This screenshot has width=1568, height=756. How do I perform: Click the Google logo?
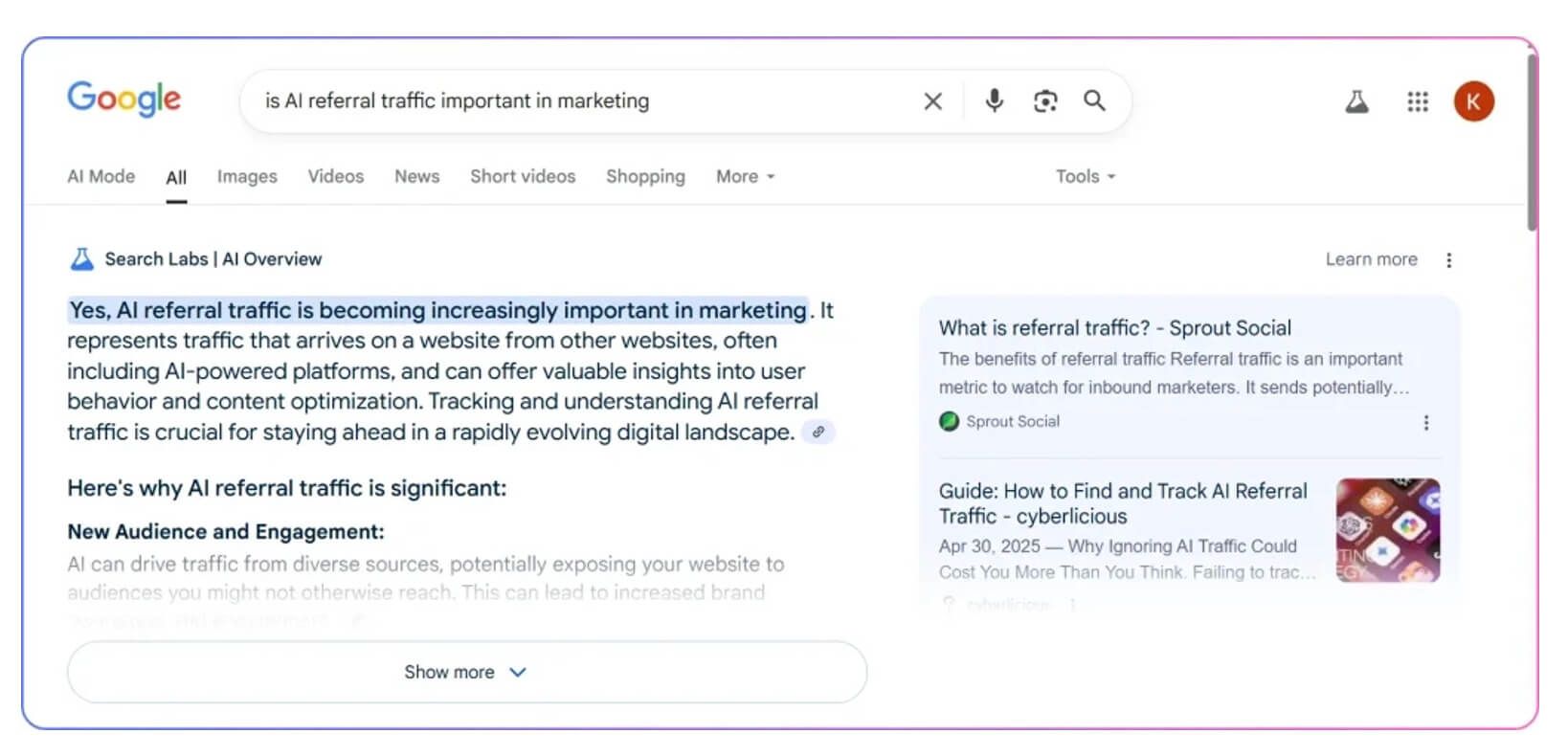coord(123,100)
